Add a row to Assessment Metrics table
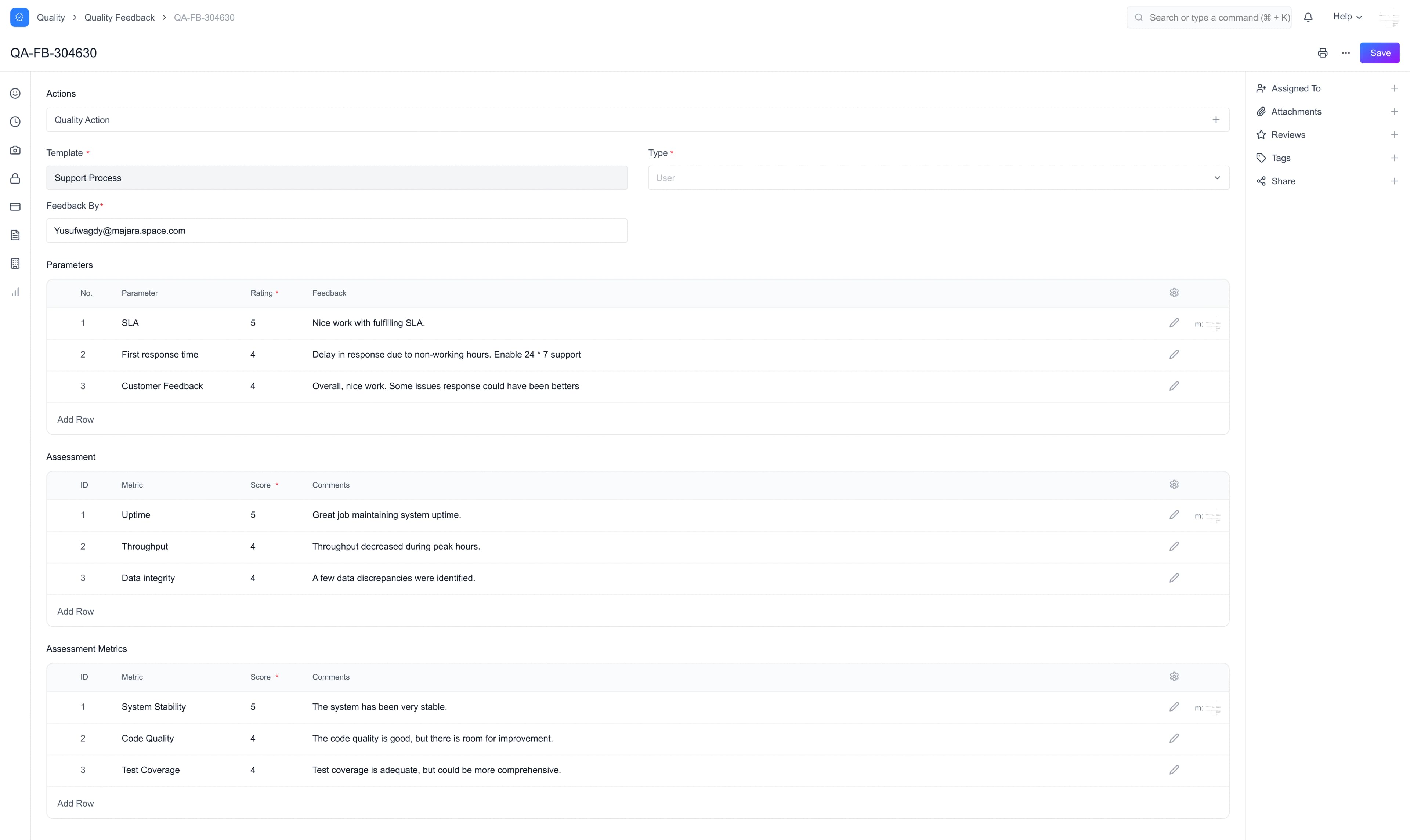This screenshot has height=840, width=1410. point(75,803)
